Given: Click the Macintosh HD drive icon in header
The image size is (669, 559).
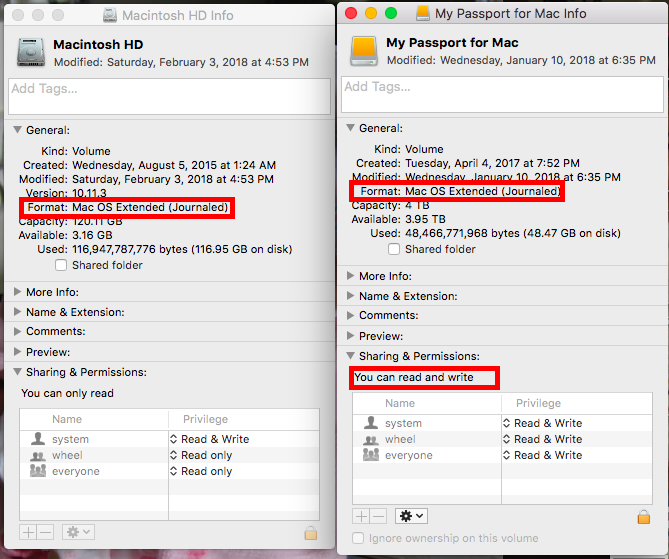Looking at the screenshot, I should (31, 52).
